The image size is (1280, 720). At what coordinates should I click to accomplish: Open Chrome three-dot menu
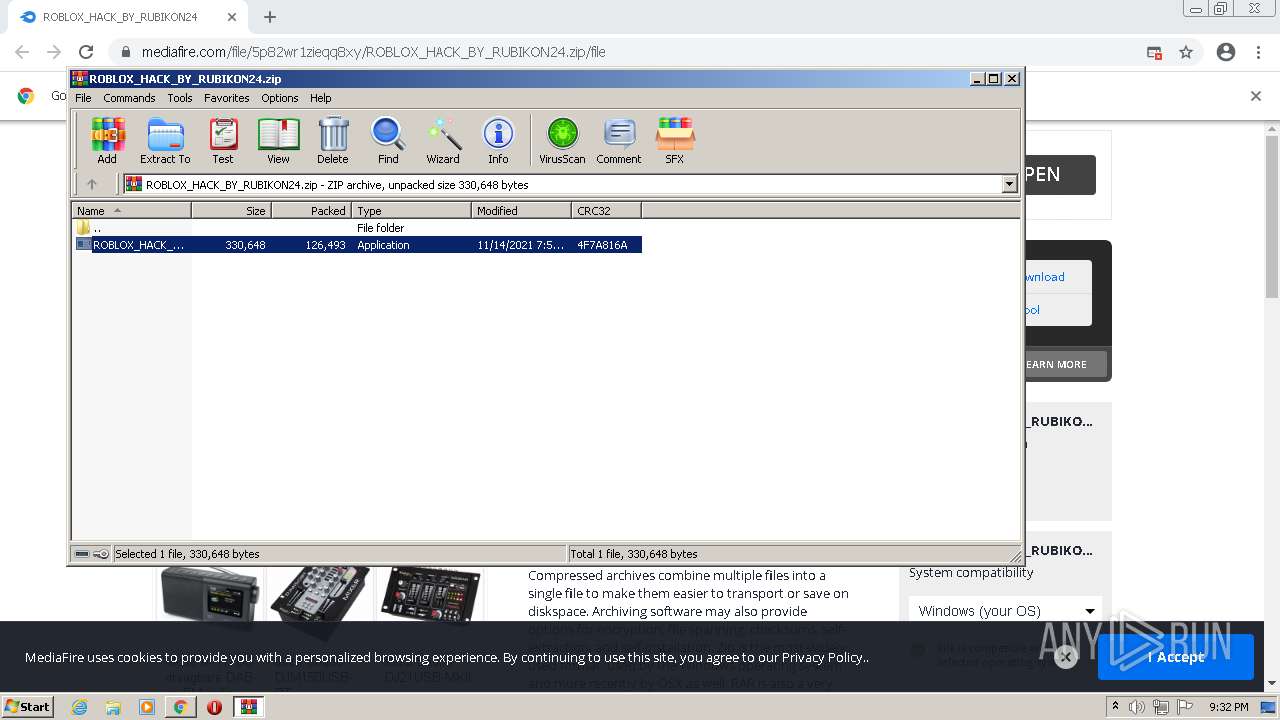tap(1258, 52)
